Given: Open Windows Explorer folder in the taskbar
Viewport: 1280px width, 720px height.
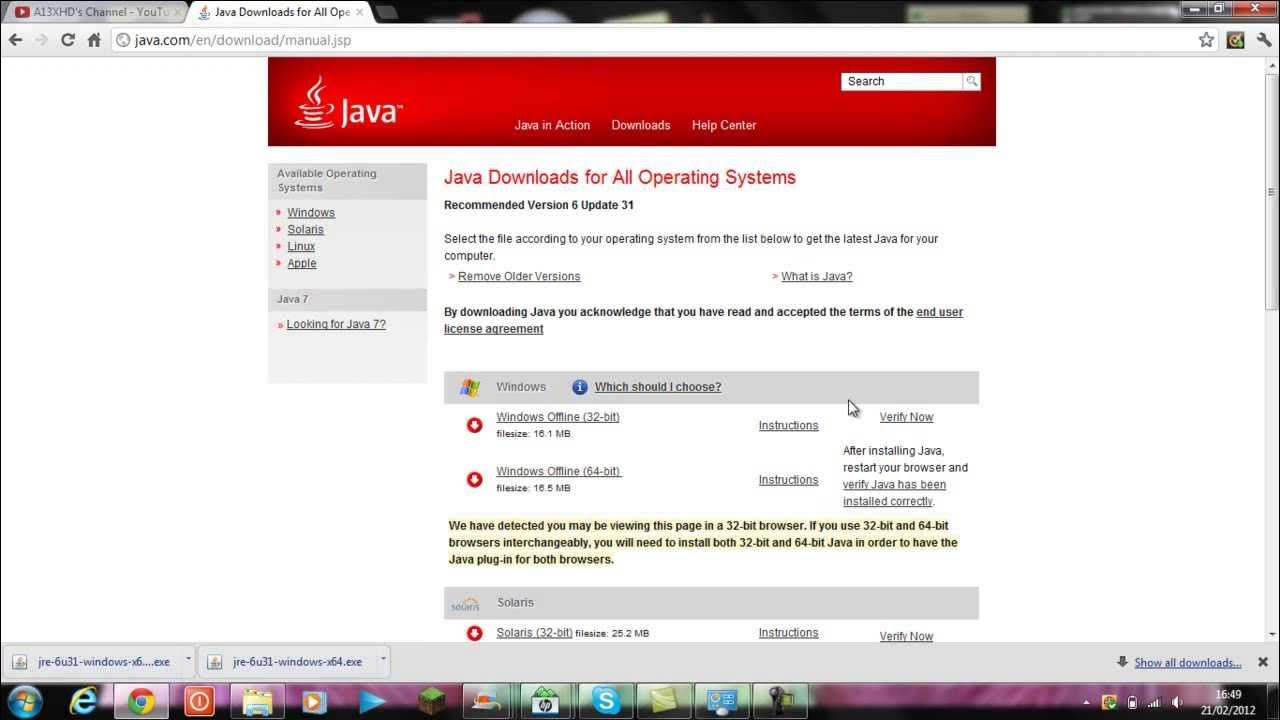Looking at the screenshot, I should [x=257, y=701].
